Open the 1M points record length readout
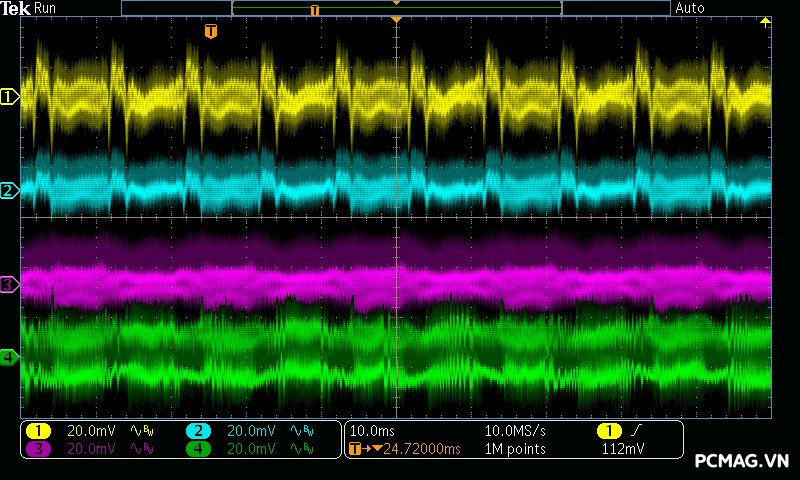 515,449
